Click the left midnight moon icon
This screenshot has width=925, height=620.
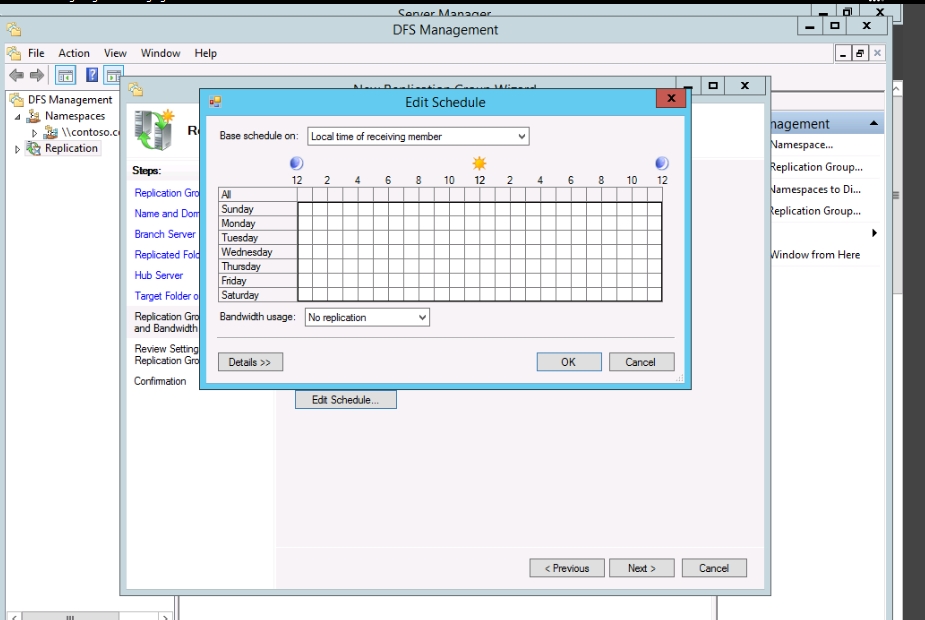coord(296,163)
